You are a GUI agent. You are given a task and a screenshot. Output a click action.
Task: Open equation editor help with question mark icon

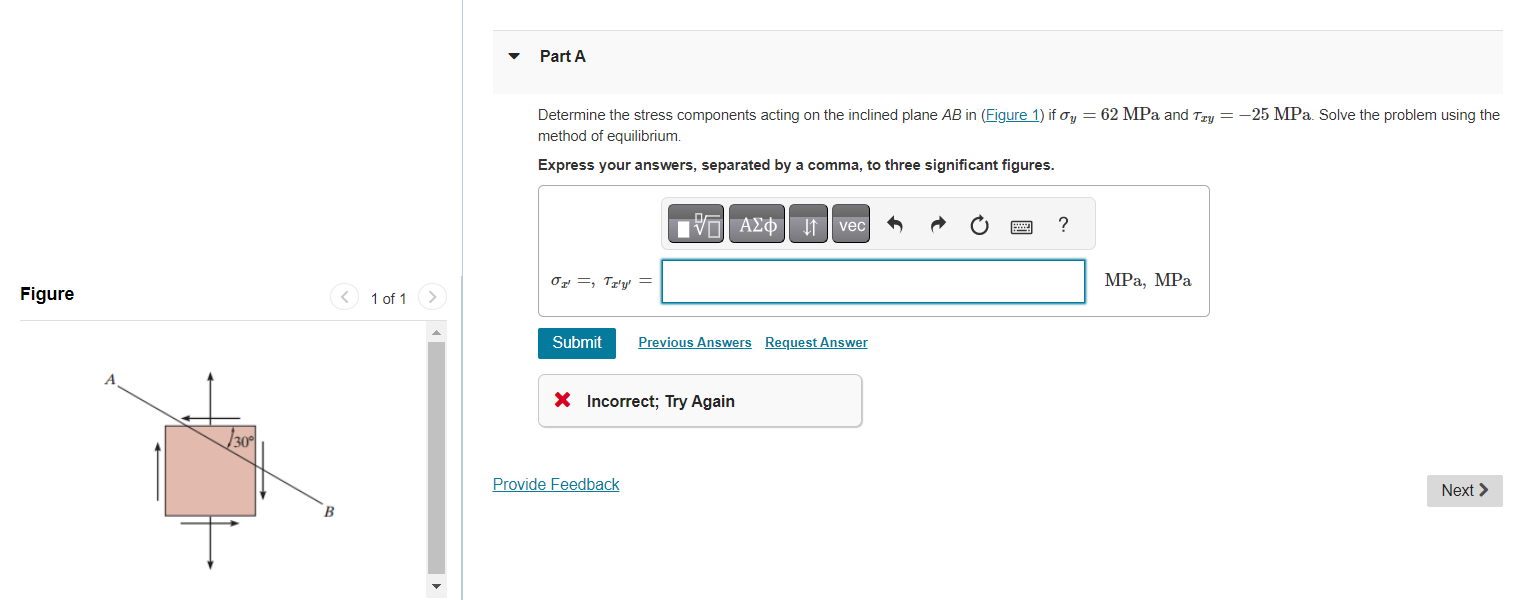[x=1063, y=224]
